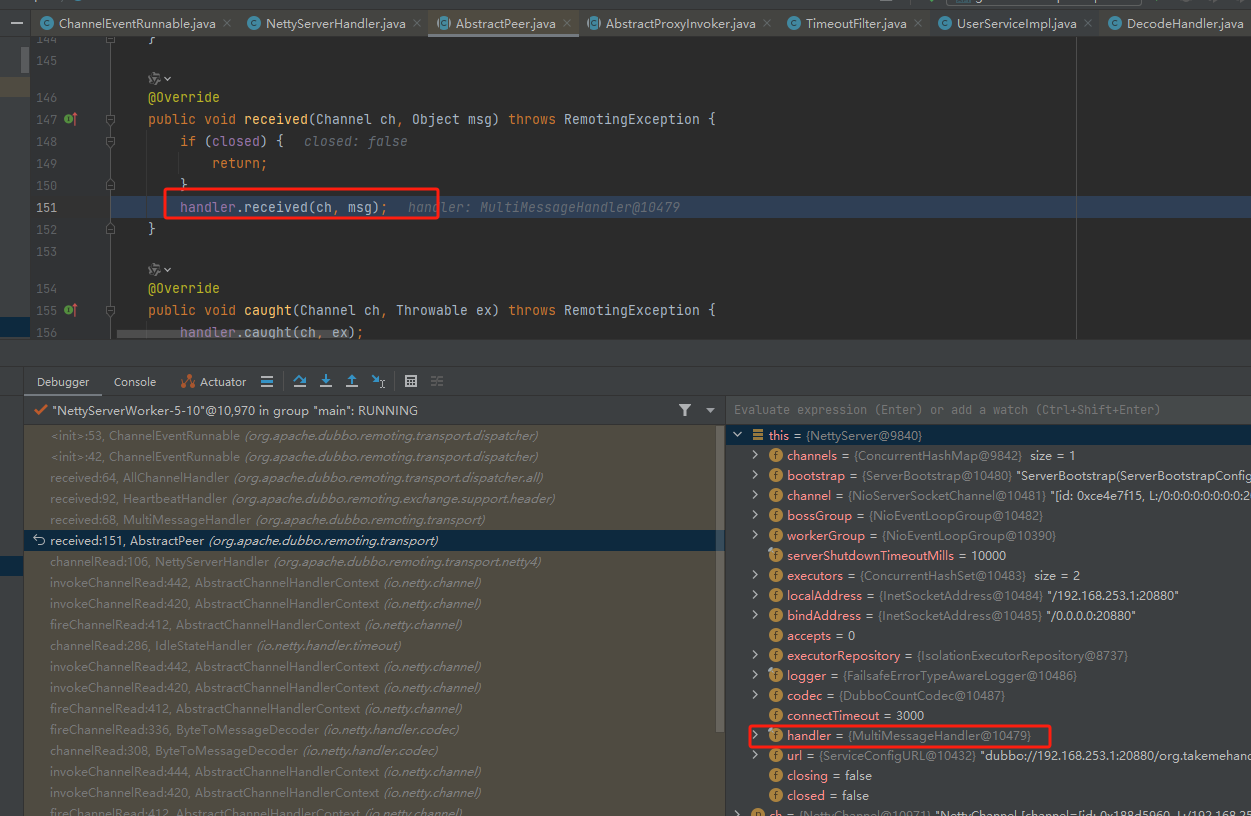1251x816 pixels.
Task: Select frame received:92, HeartbeatHandler
Action: click(370, 498)
